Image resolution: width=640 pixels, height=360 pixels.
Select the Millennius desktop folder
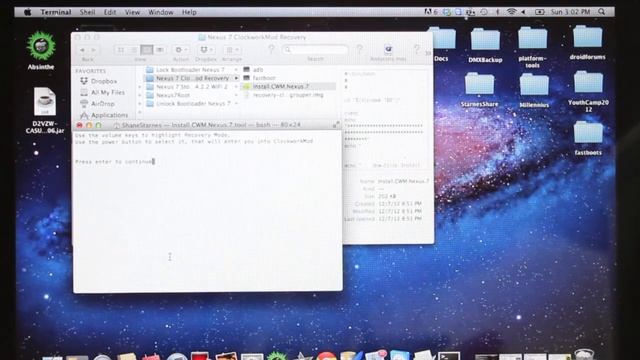point(534,91)
